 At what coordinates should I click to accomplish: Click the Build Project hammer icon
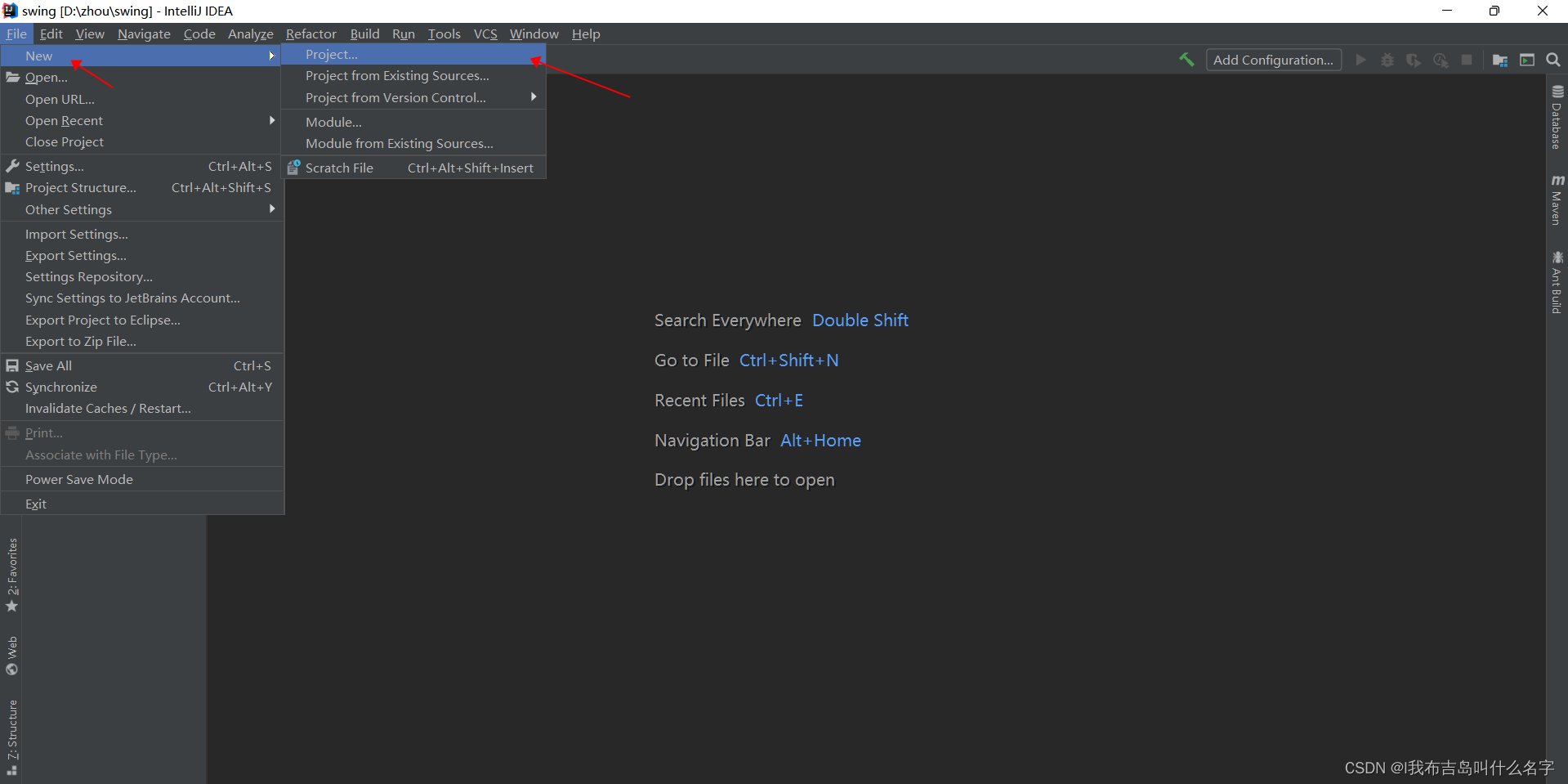click(1186, 60)
